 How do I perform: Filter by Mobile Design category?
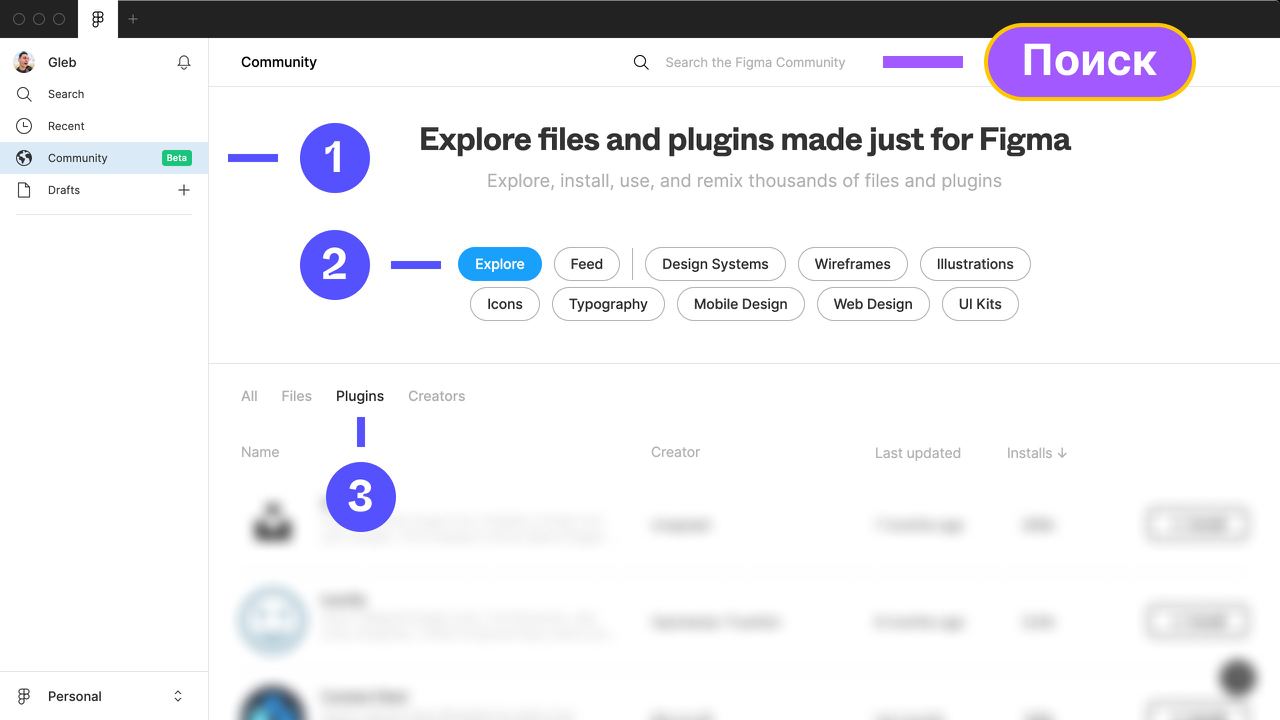click(741, 304)
